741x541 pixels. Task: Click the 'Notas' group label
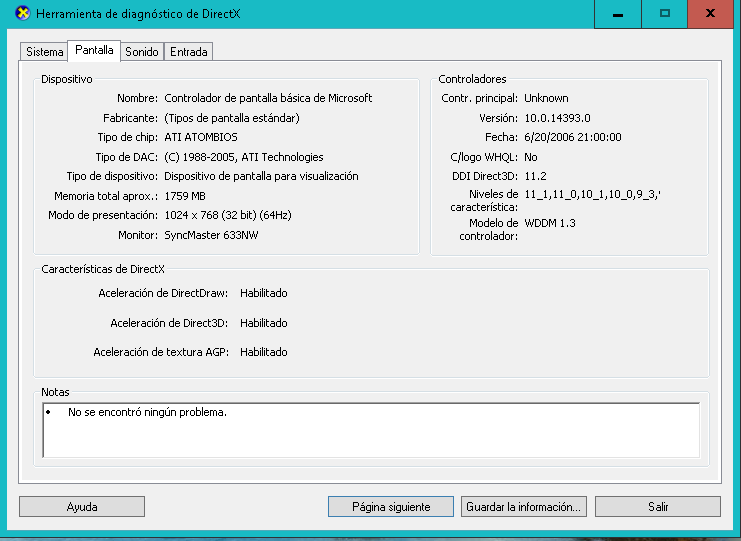pyautogui.click(x=55, y=392)
